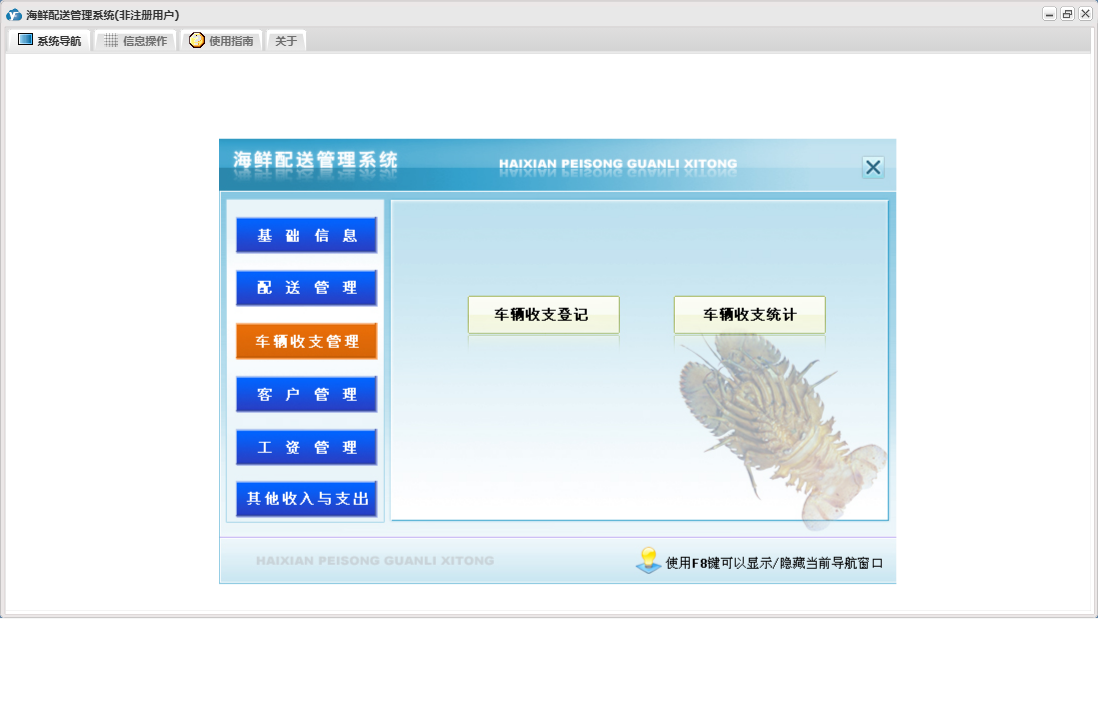The height and width of the screenshot is (716, 1098).
Task: Minimize the application window
Action: point(1049,14)
